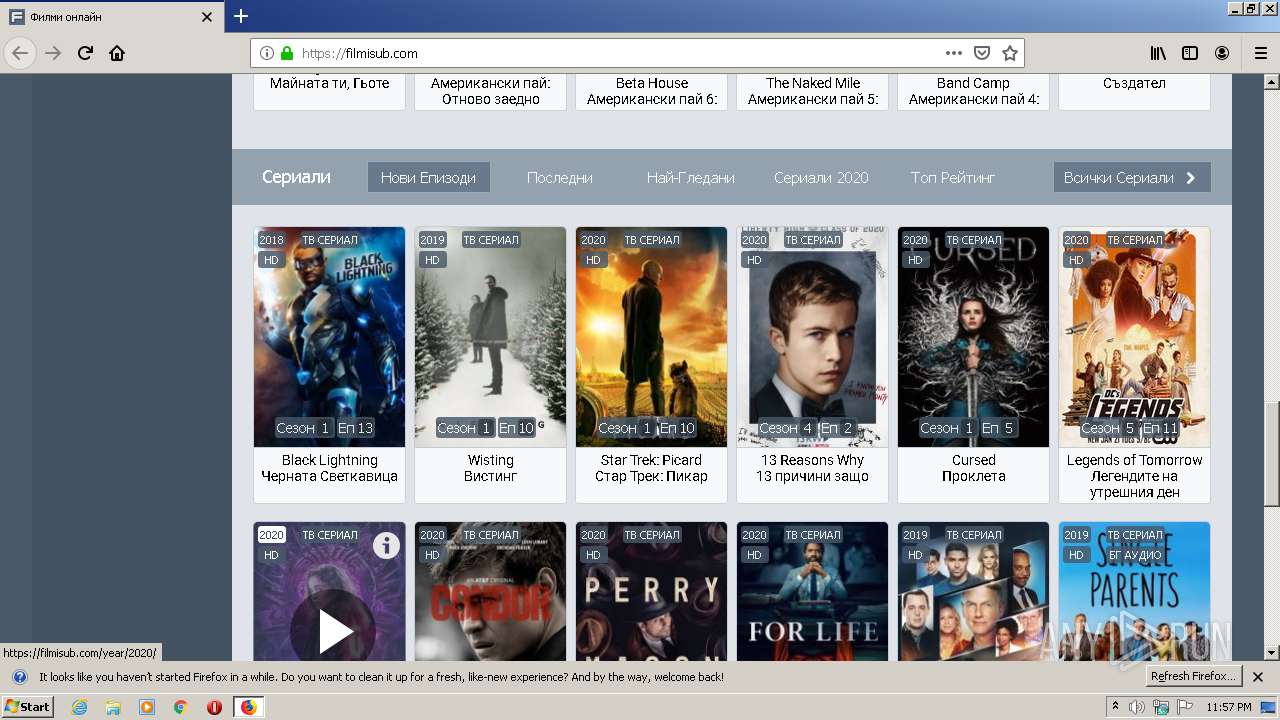Open page actions three-dot menu
The width and height of the screenshot is (1280, 720).
pyautogui.click(x=954, y=53)
